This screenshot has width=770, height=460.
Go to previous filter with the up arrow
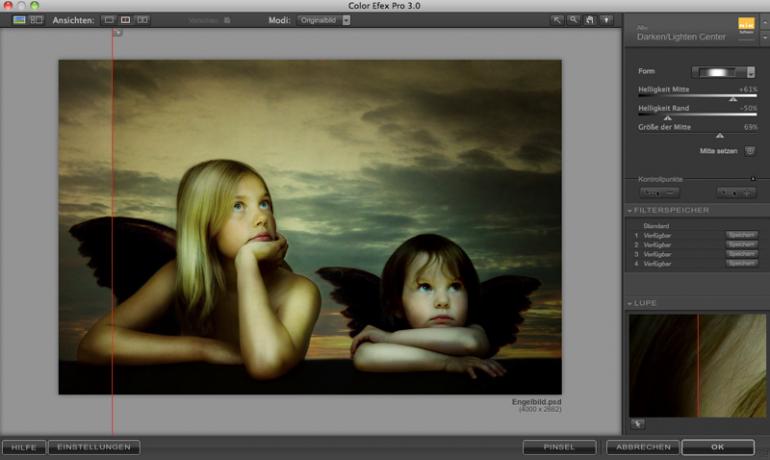tap(765, 22)
